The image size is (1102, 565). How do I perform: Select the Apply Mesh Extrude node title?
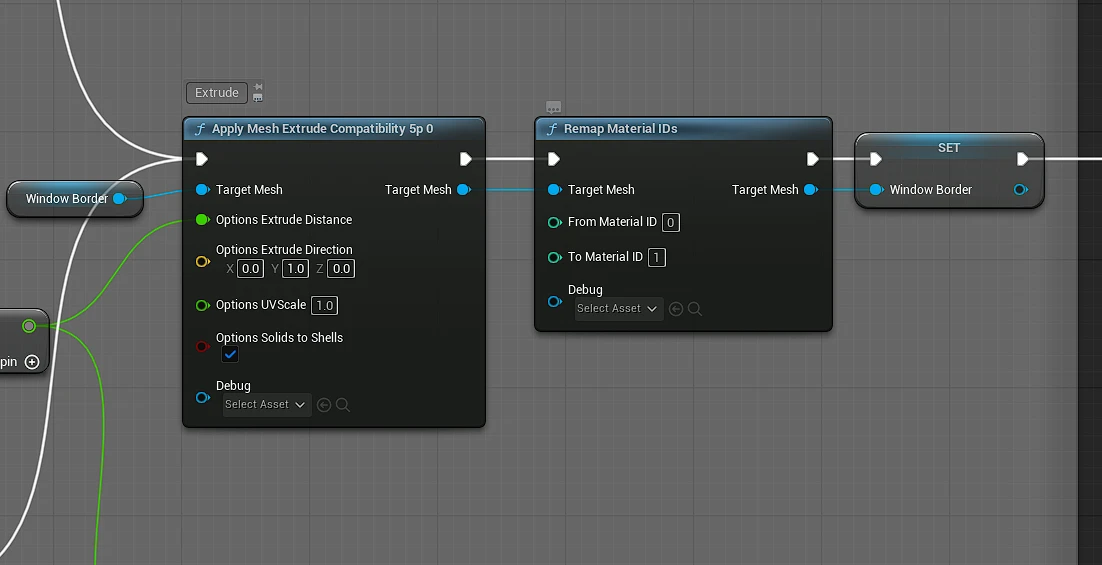coord(323,129)
